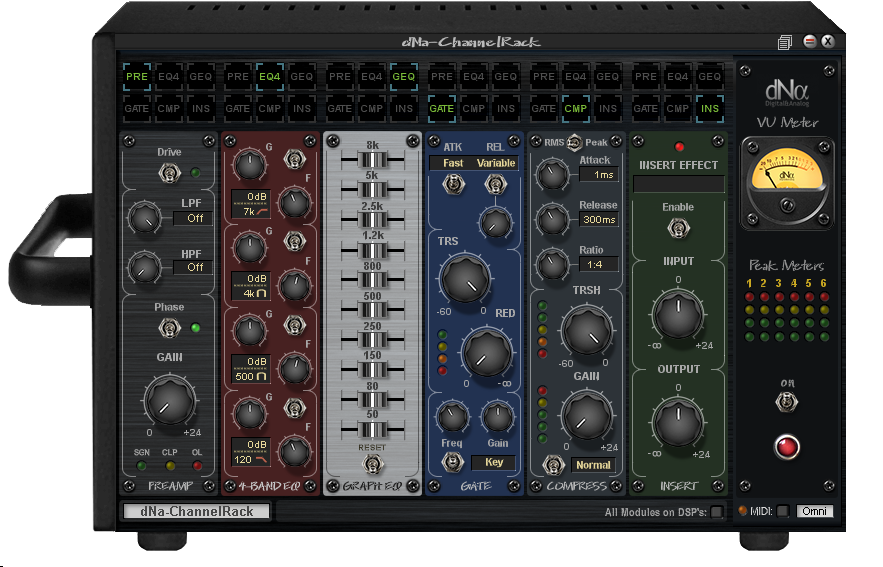Viewport: 883px width, 567px height.
Task: Toggle the 7k band switch in EQ
Action: pos(294,159)
